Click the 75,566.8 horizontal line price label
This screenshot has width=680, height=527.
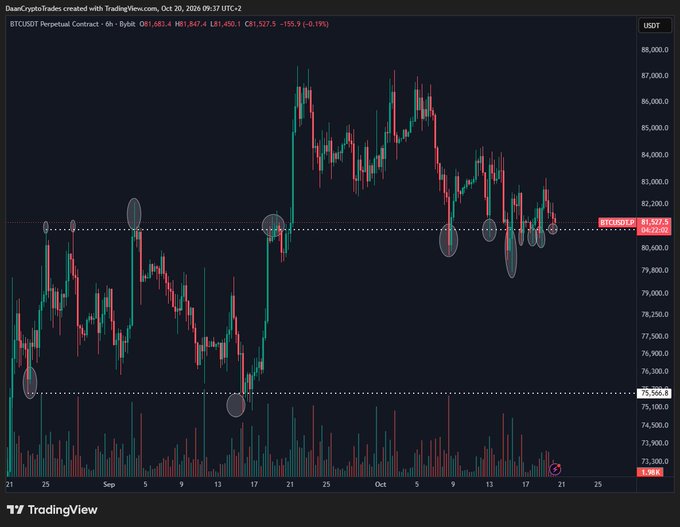click(x=654, y=393)
